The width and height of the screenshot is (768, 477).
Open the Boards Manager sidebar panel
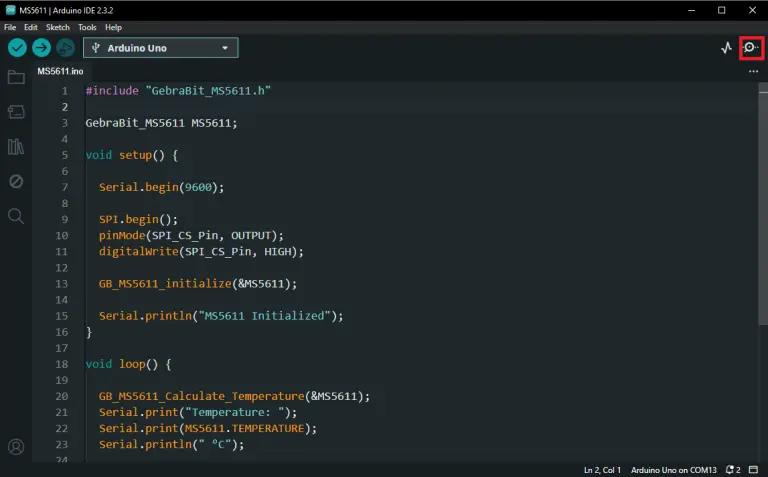click(x=16, y=112)
